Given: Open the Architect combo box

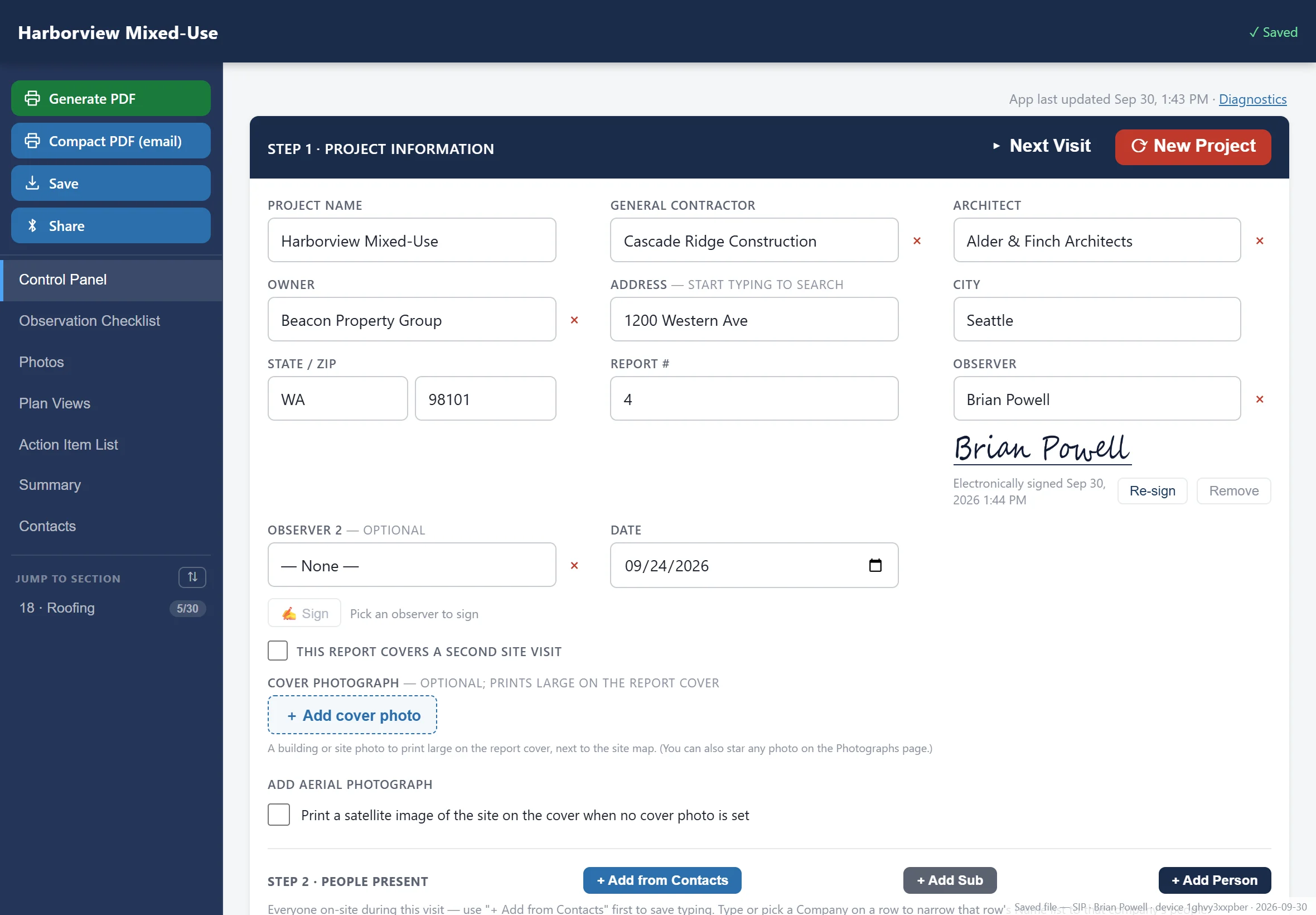Looking at the screenshot, I should click(1096, 241).
